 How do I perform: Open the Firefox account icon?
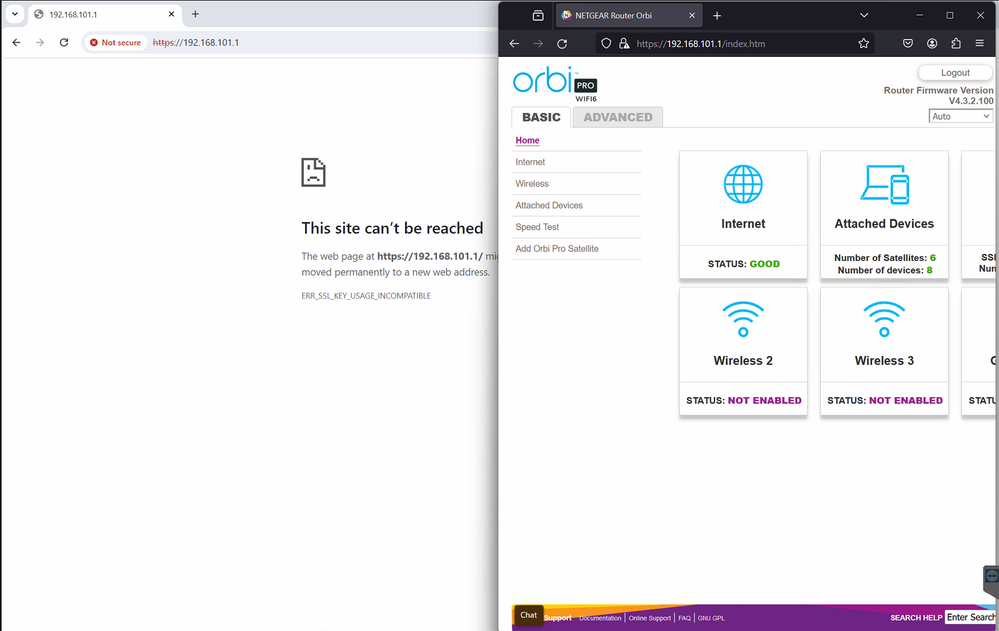tap(932, 44)
